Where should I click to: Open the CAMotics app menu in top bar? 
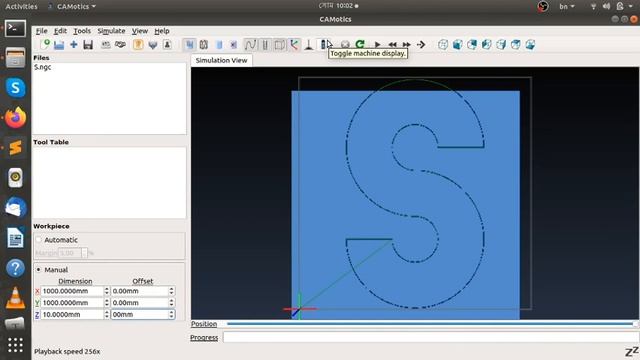[72, 7]
